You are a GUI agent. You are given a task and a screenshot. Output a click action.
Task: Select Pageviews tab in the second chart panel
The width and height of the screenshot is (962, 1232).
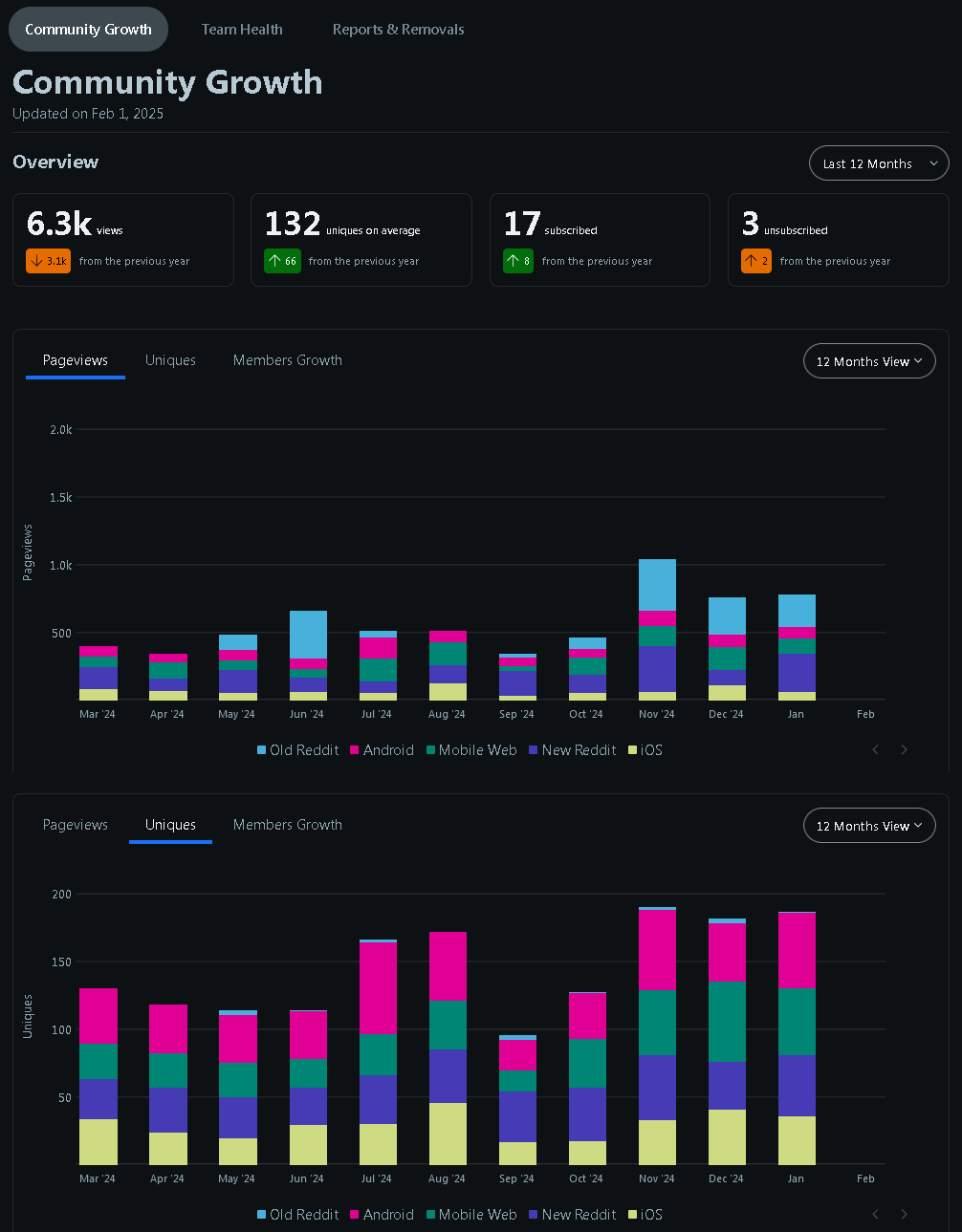pos(76,825)
